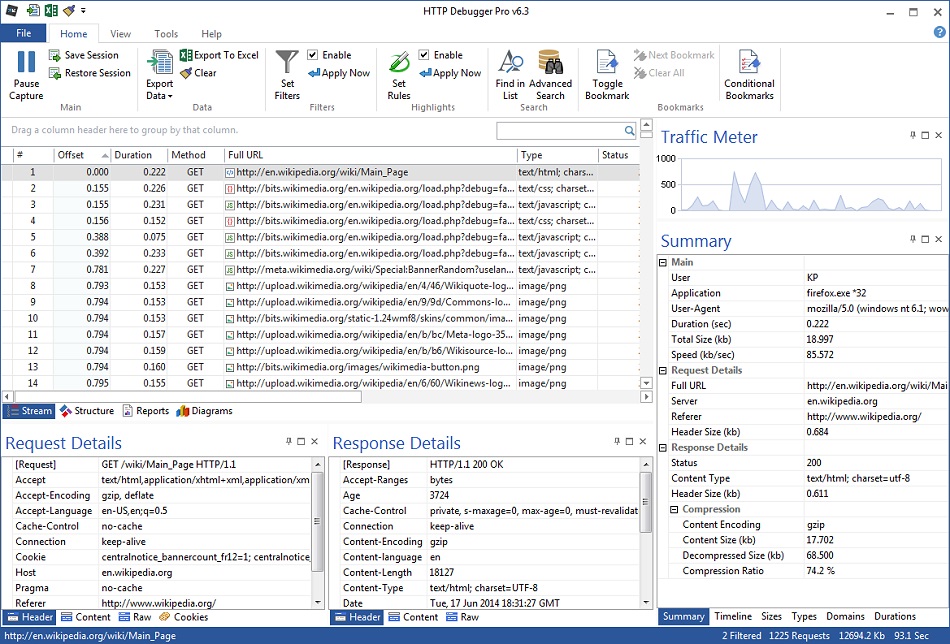Maximize the Summary panel
This screenshot has height=644, width=950.
pos(925,239)
